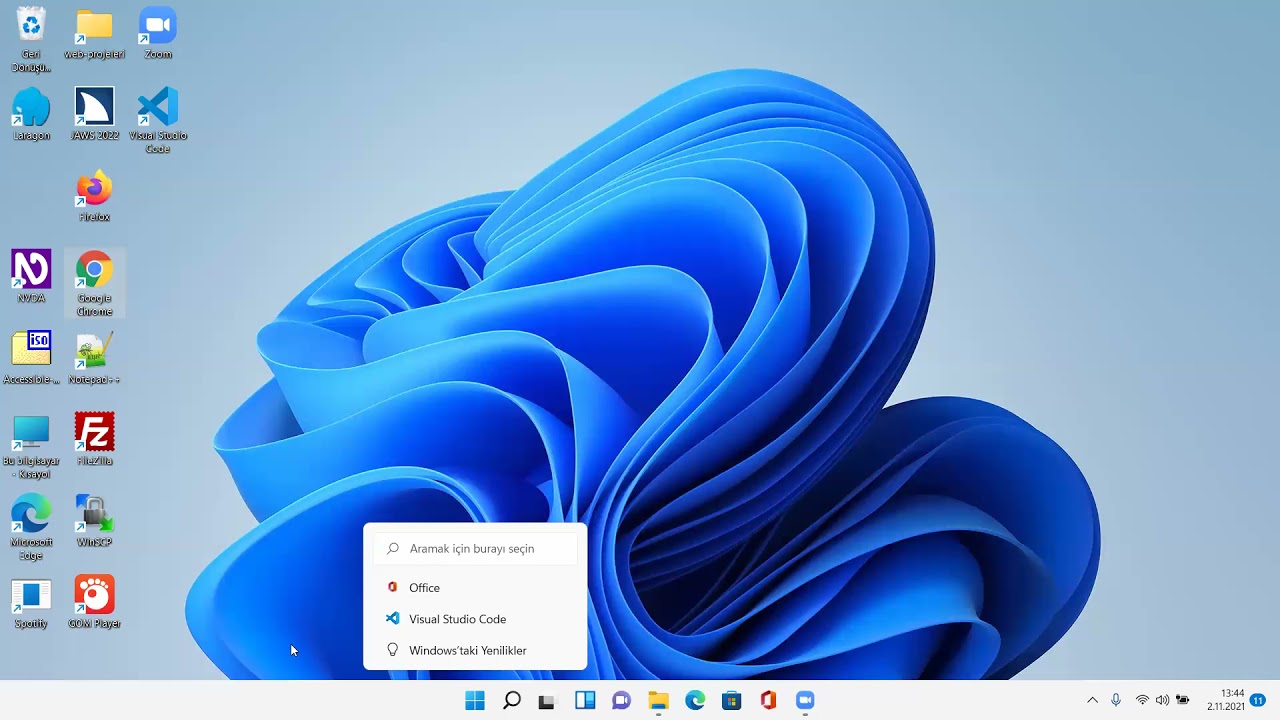
Task: Select the JAWS 2022 desktop shortcut
Action: pyautogui.click(x=94, y=114)
